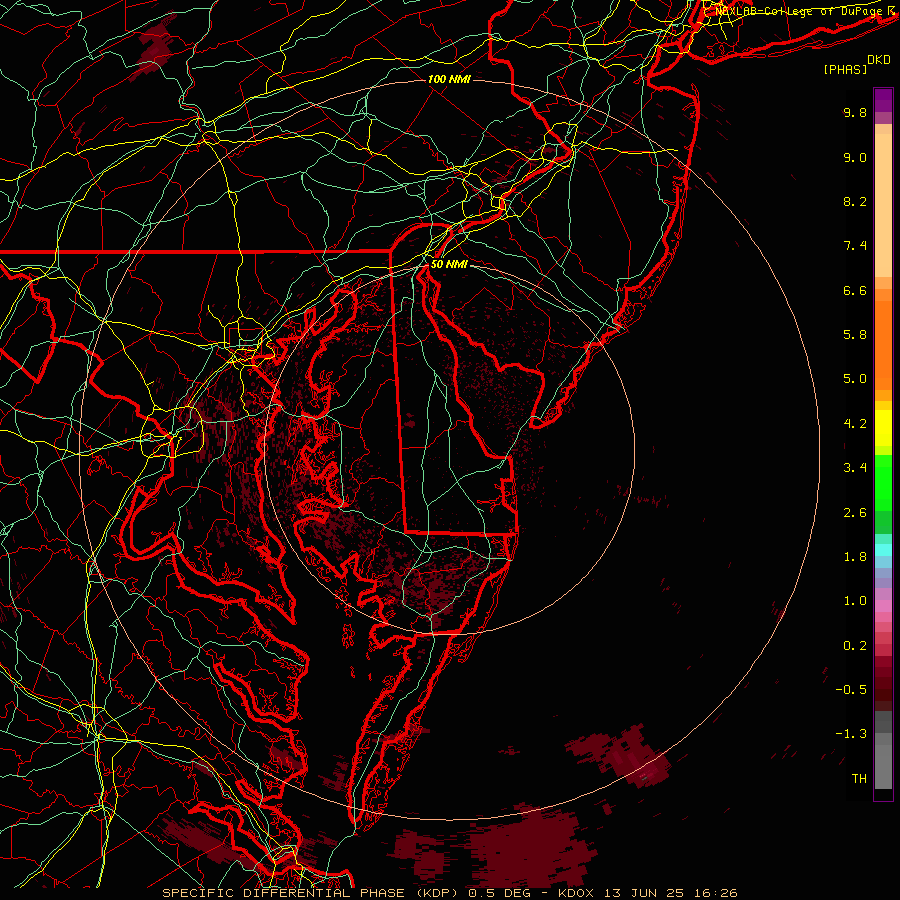Select the "-1.3" color scale value

click(x=851, y=734)
